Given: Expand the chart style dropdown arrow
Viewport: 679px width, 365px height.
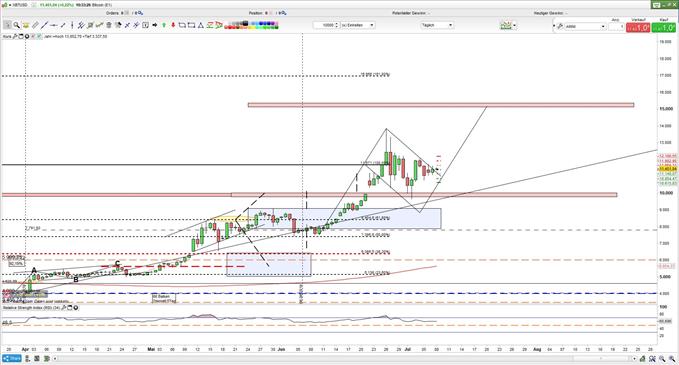Looking at the screenshot, I should point(514,25).
